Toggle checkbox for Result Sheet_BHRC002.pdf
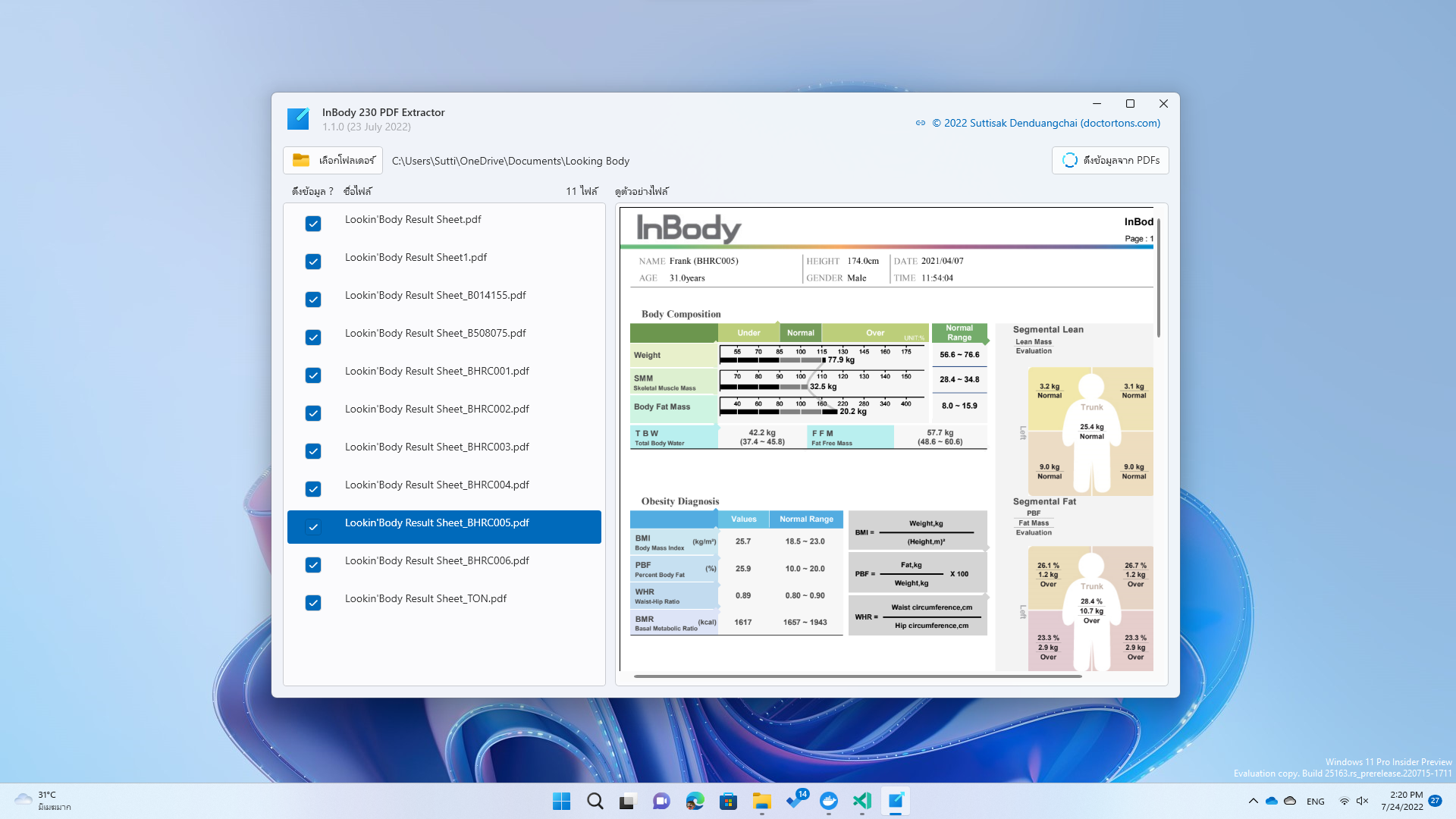 [x=313, y=413]
